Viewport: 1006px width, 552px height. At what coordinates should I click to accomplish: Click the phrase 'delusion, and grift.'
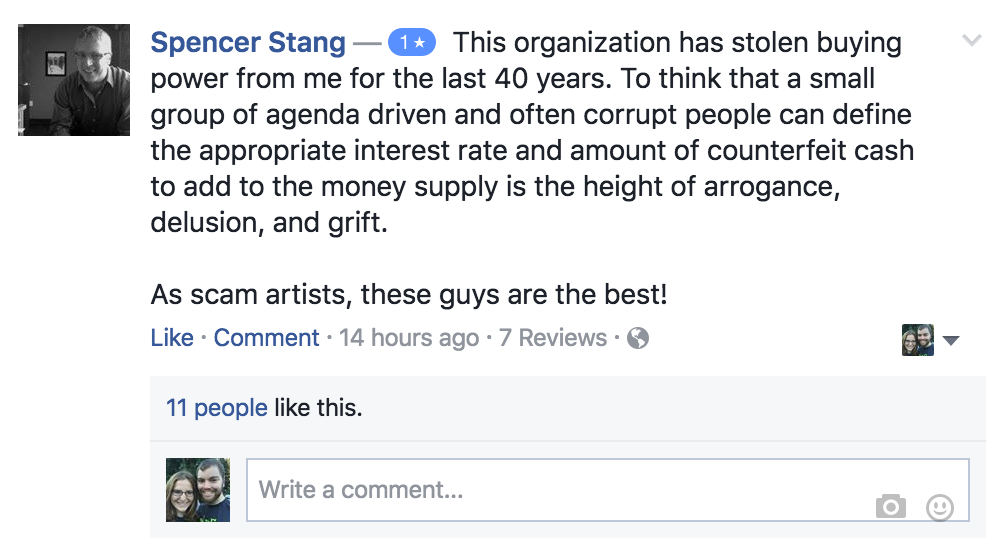tap(268, 222)
